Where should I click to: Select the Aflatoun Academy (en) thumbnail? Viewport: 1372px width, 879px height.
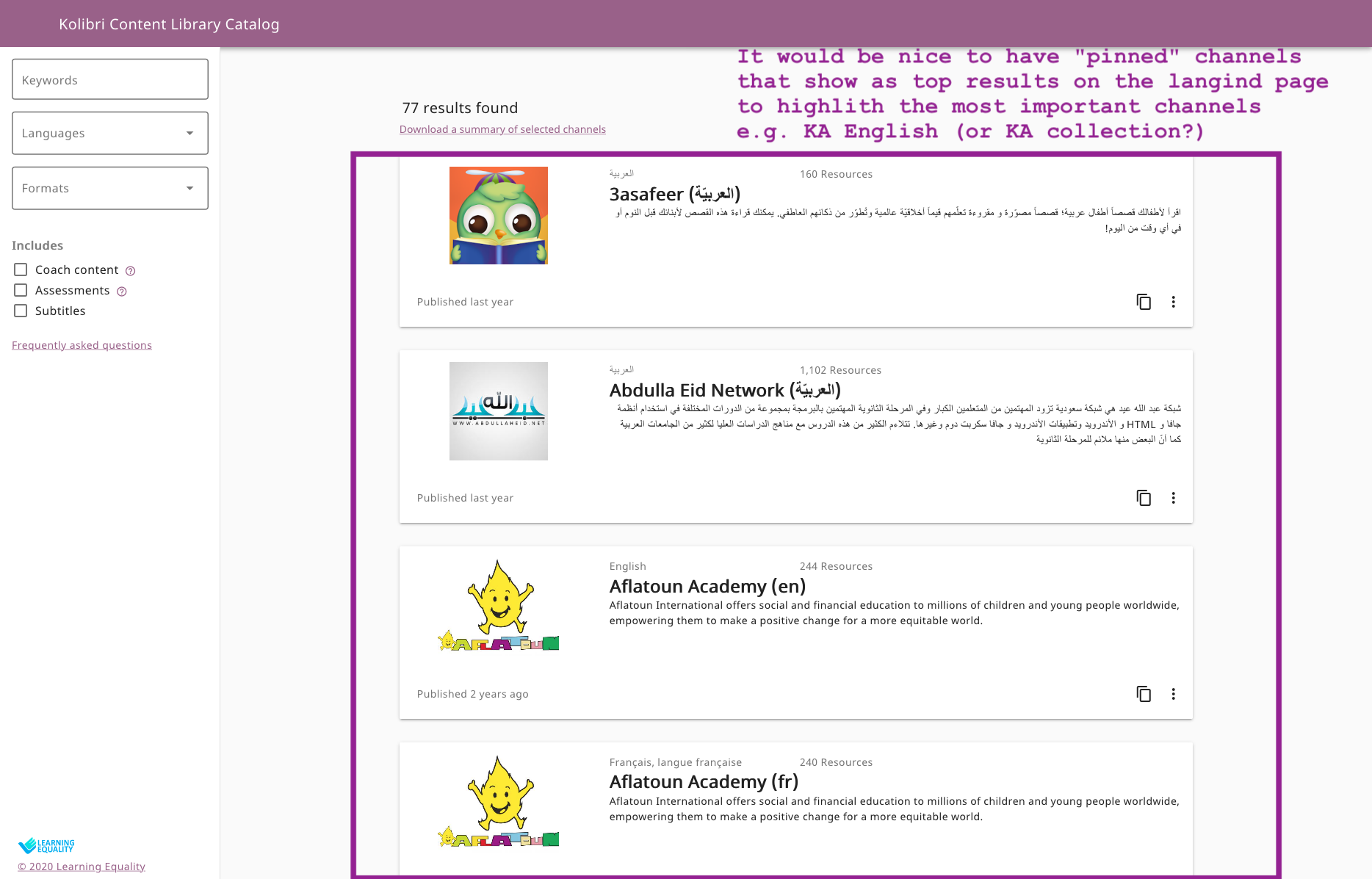[499, 607]
